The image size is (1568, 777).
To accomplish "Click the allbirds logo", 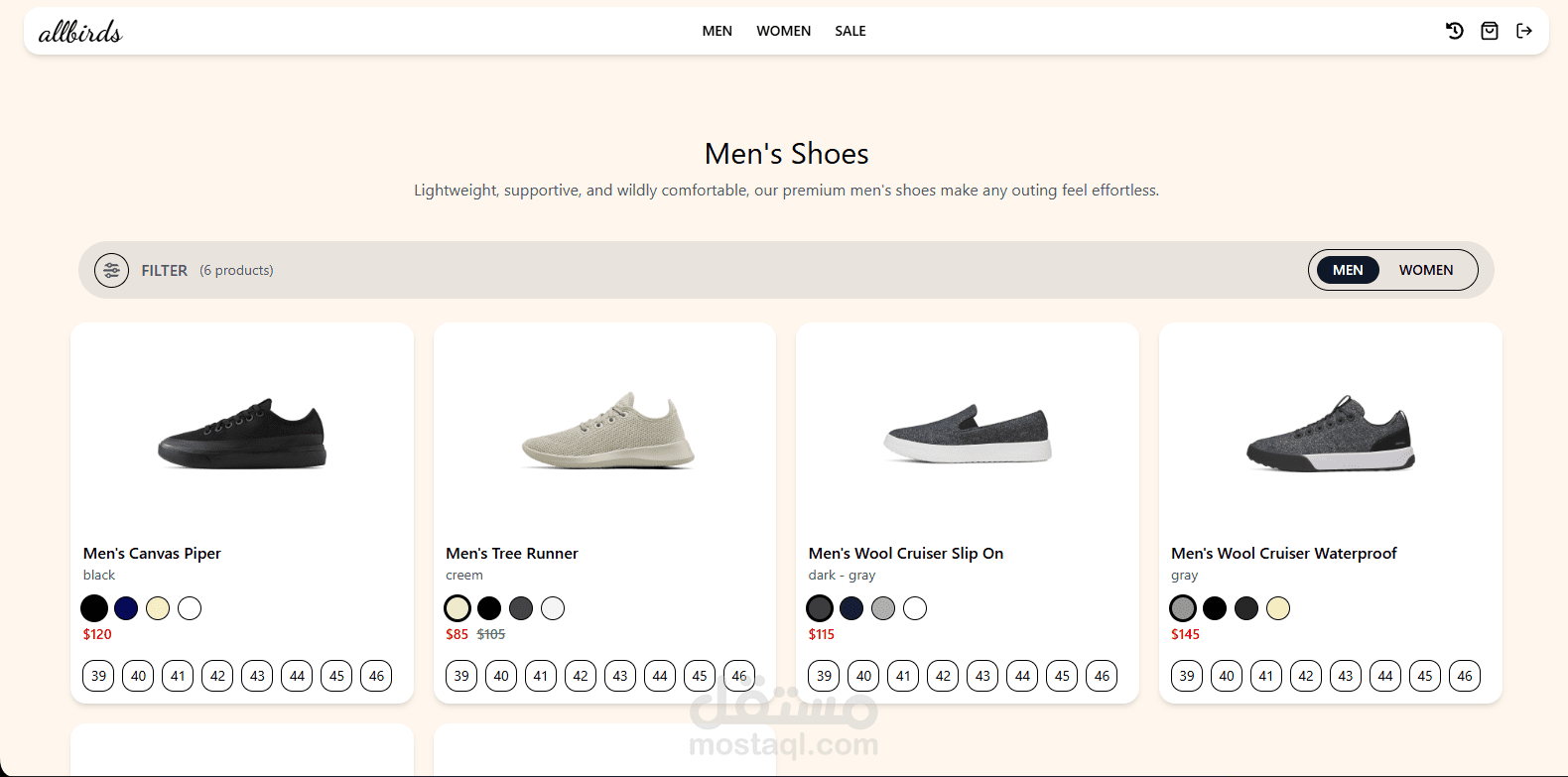I will pos(80,32).
